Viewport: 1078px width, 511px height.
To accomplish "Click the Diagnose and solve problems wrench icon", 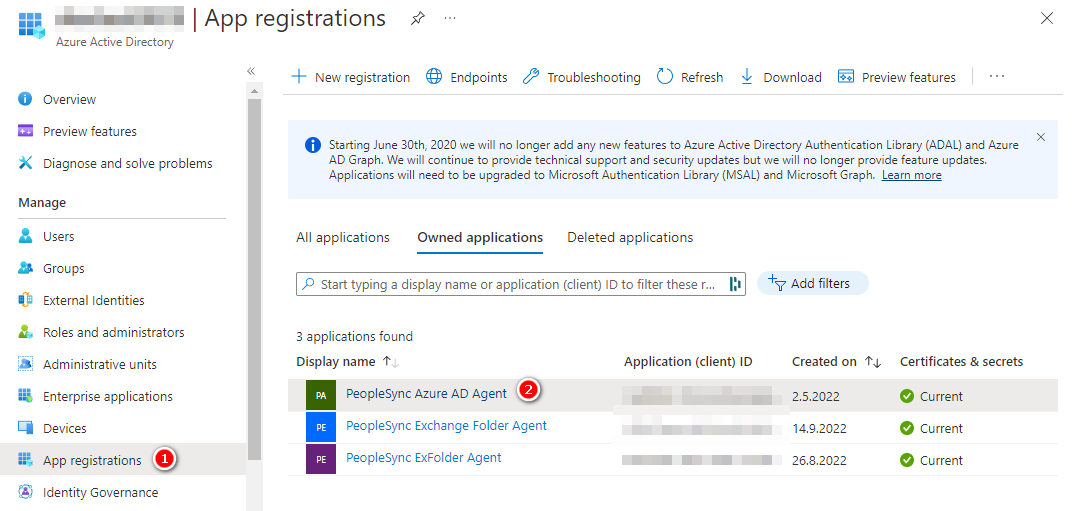I will coord(25,163).
